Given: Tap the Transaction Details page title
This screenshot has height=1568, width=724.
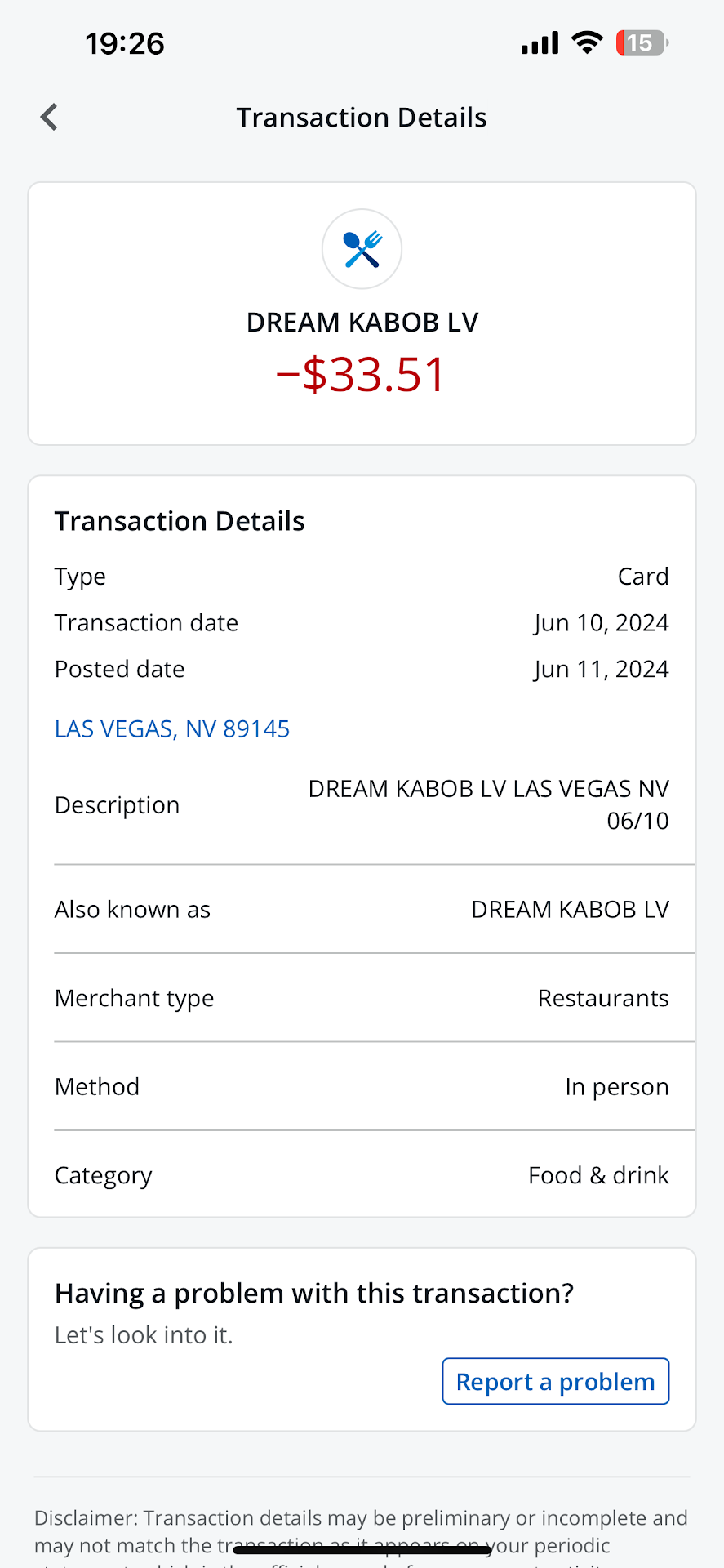Looking at the screenshot, I should 362,118.
